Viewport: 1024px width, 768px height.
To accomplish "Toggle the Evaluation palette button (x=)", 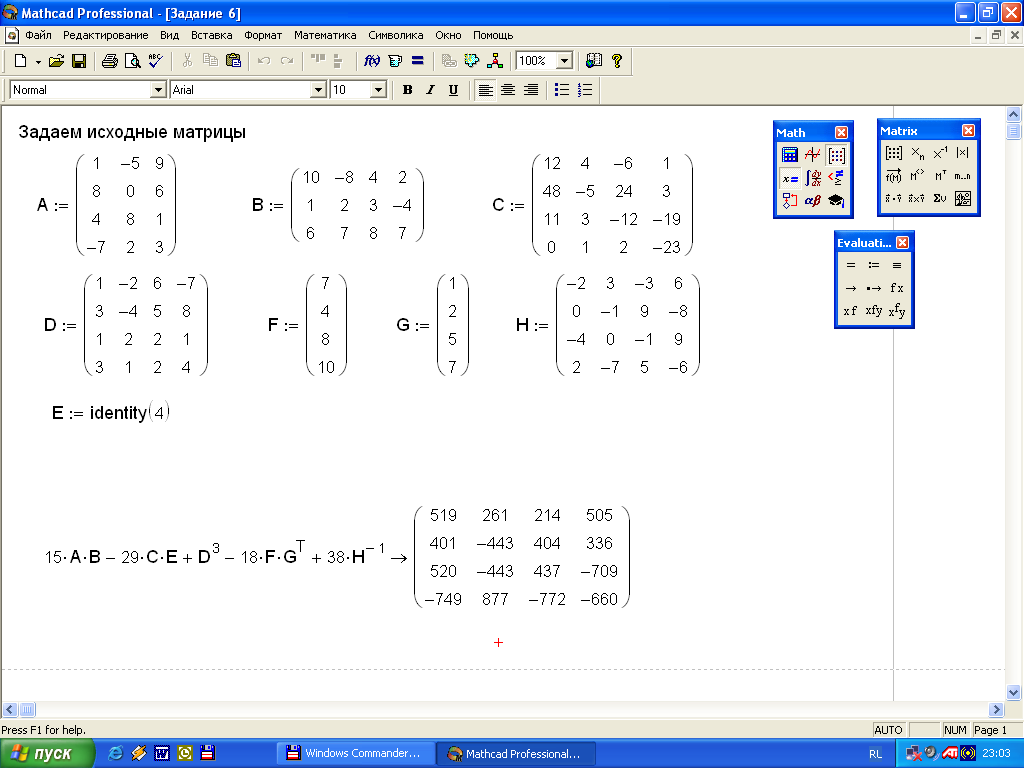I will tap(790, 178).
